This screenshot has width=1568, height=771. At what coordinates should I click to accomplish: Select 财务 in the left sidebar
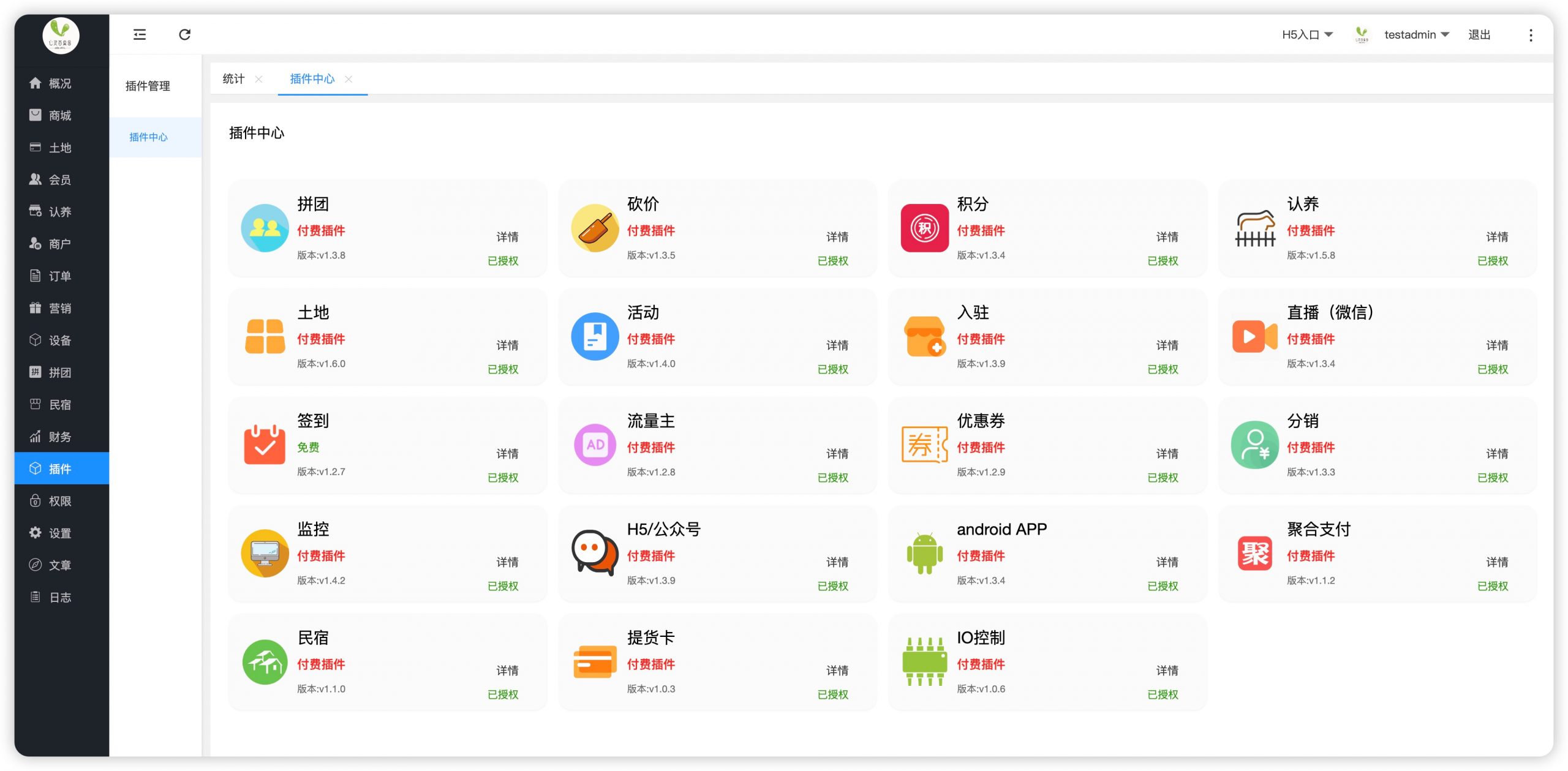tap(60, 437)
